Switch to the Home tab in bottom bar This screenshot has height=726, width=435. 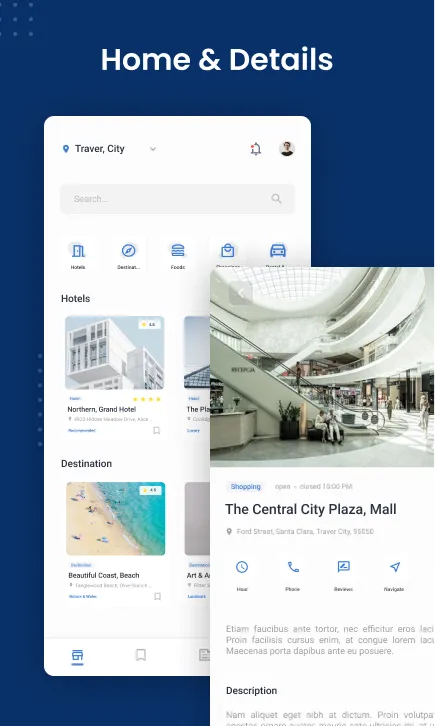77,656
